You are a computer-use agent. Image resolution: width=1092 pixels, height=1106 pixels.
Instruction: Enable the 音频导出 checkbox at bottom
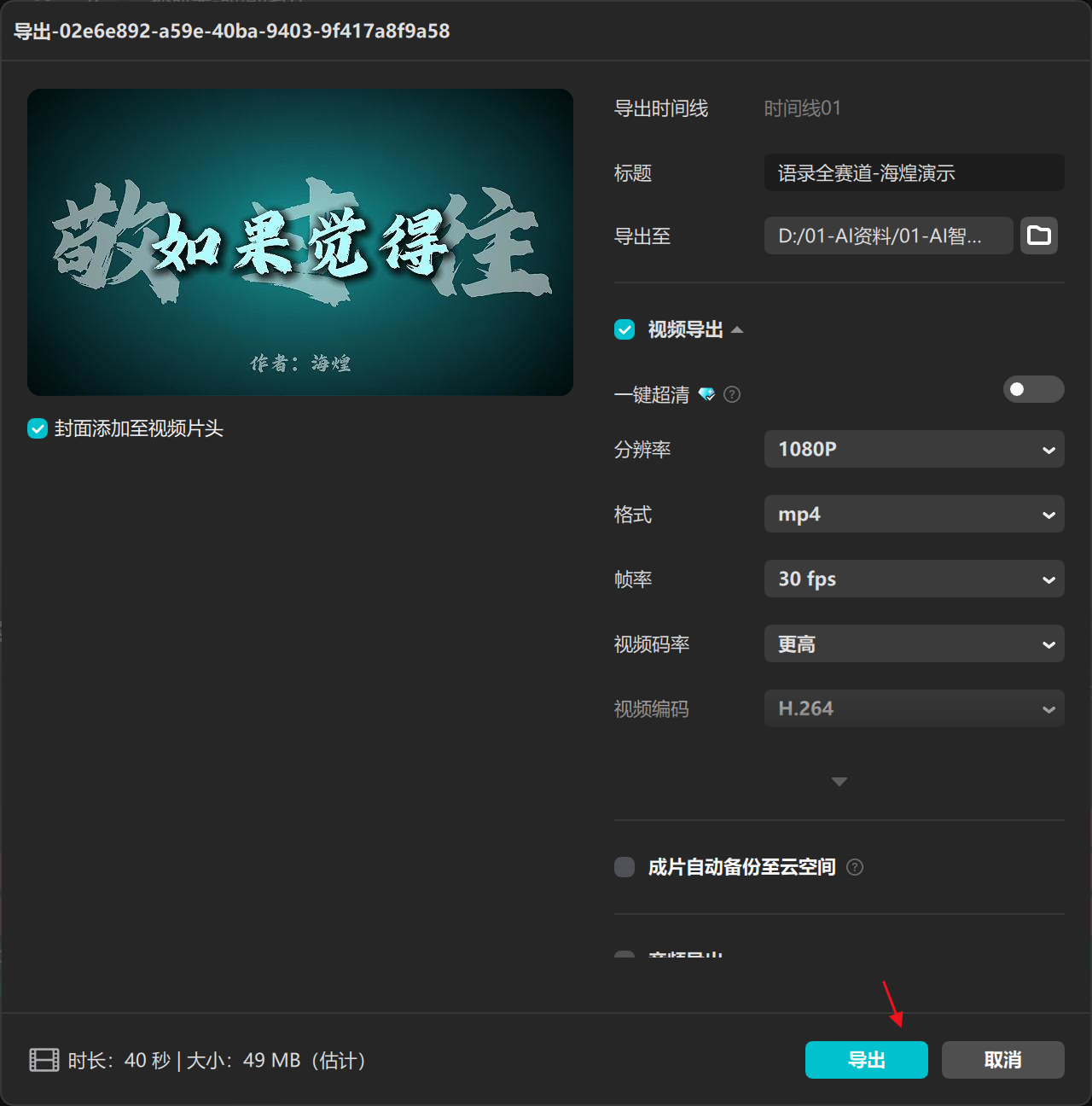624,958
